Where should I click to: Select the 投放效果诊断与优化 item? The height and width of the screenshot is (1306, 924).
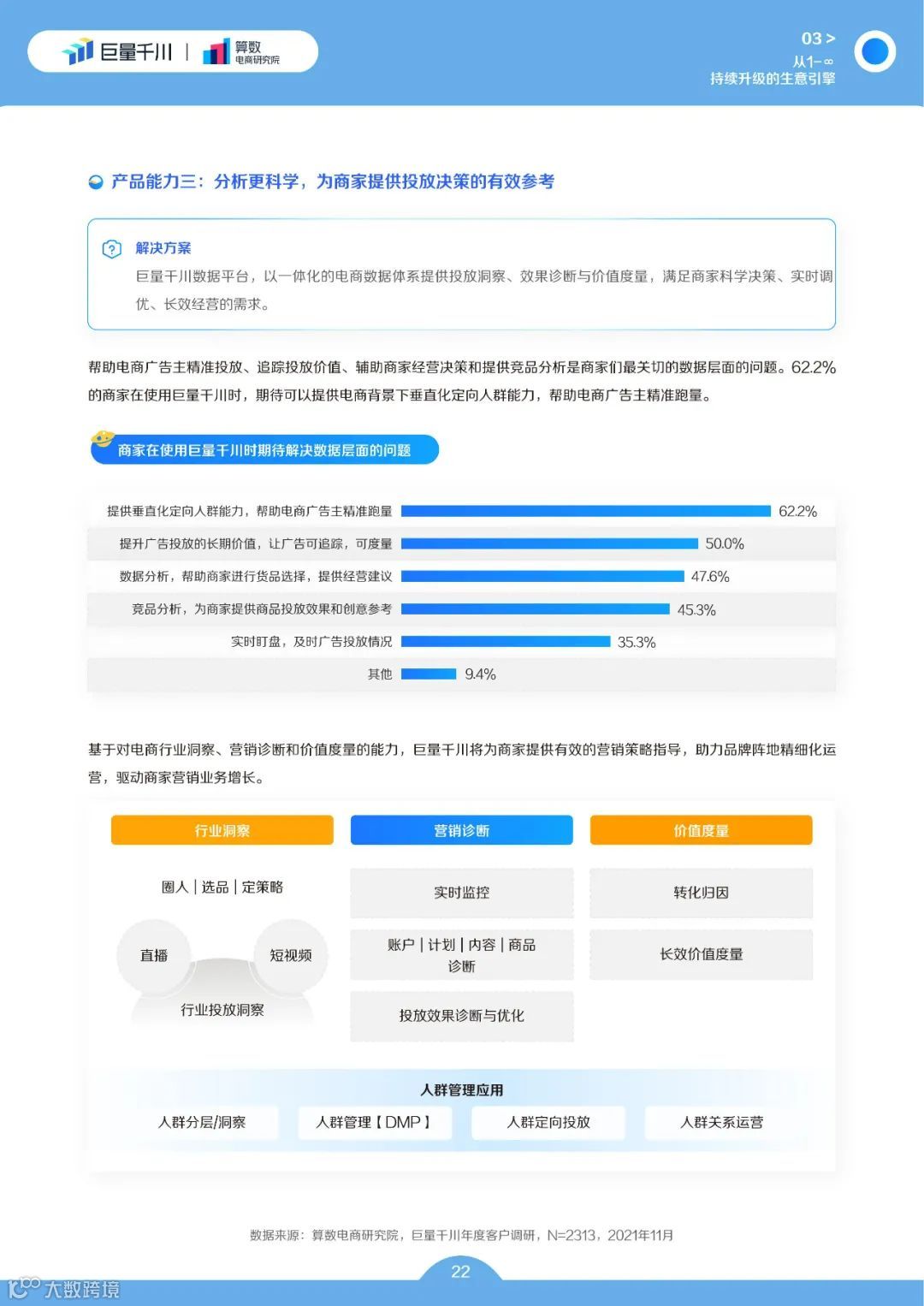click(x=461, y=1017)
